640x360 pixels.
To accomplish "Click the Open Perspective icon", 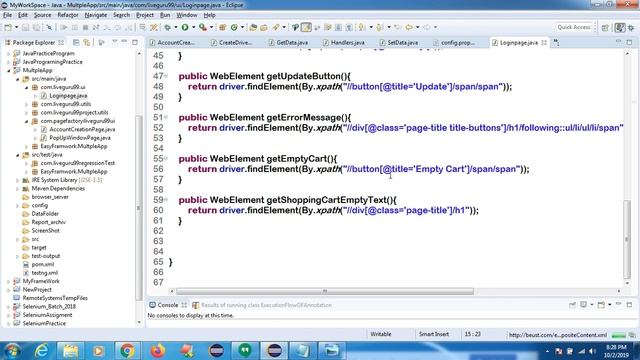I will [605, 27].
